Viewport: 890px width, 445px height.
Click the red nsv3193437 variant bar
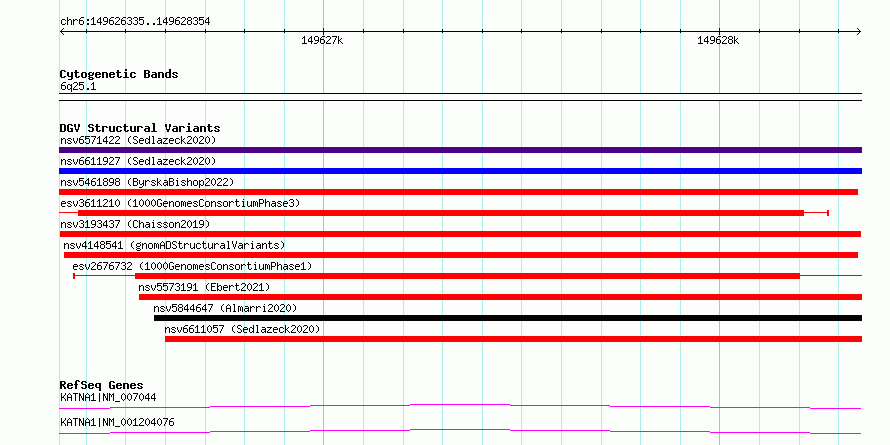(460, 234)
